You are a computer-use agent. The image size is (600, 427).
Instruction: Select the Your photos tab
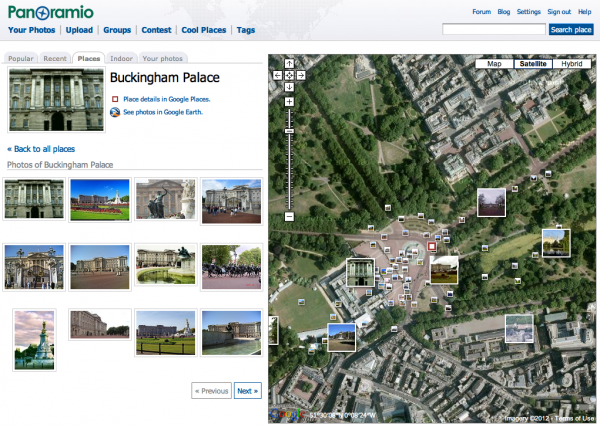[x=163, y=59]
